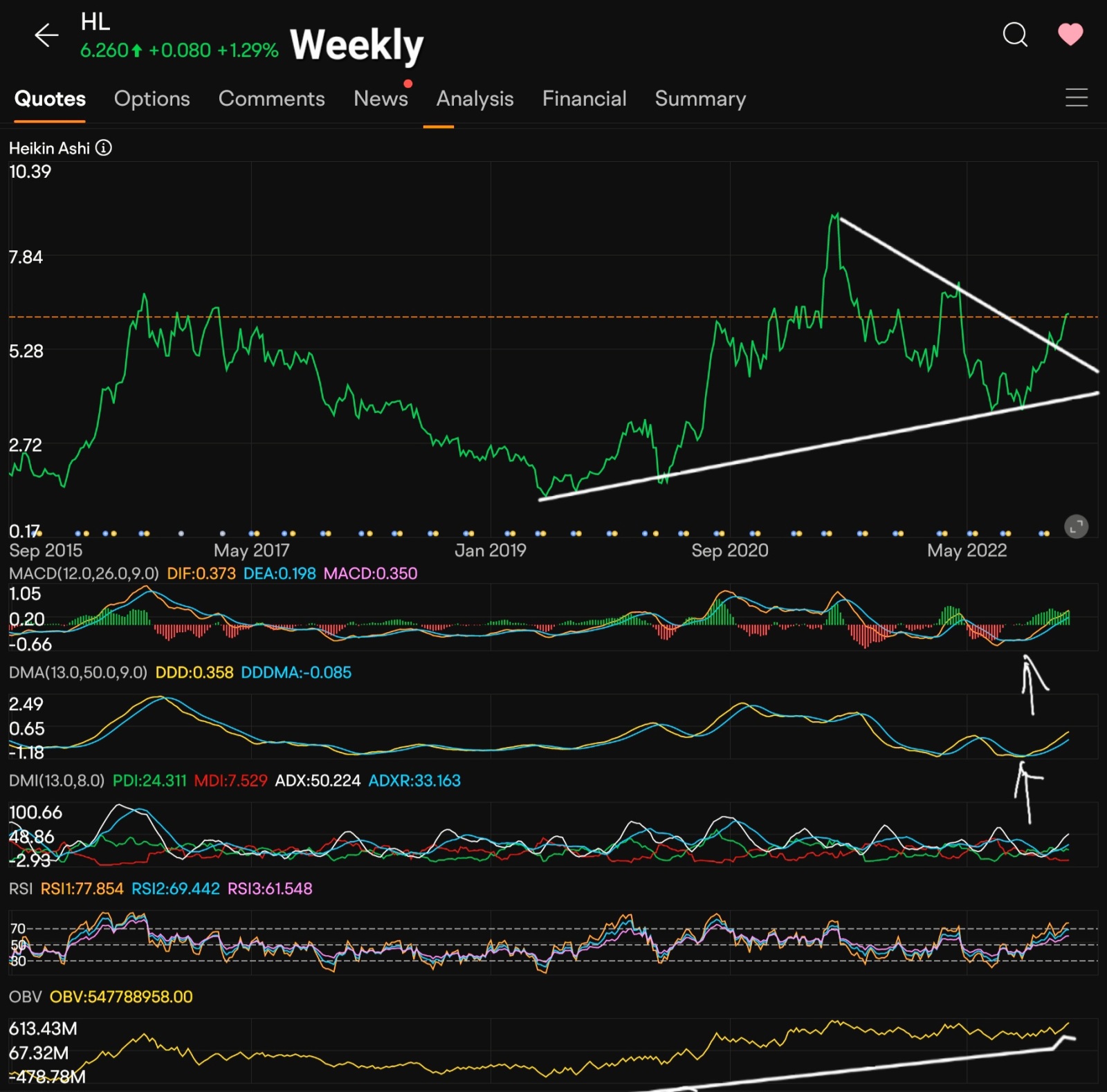1107x1092 pixels.
Task: Tap the RSI indicator label
Action: click(x=21, y=889)
